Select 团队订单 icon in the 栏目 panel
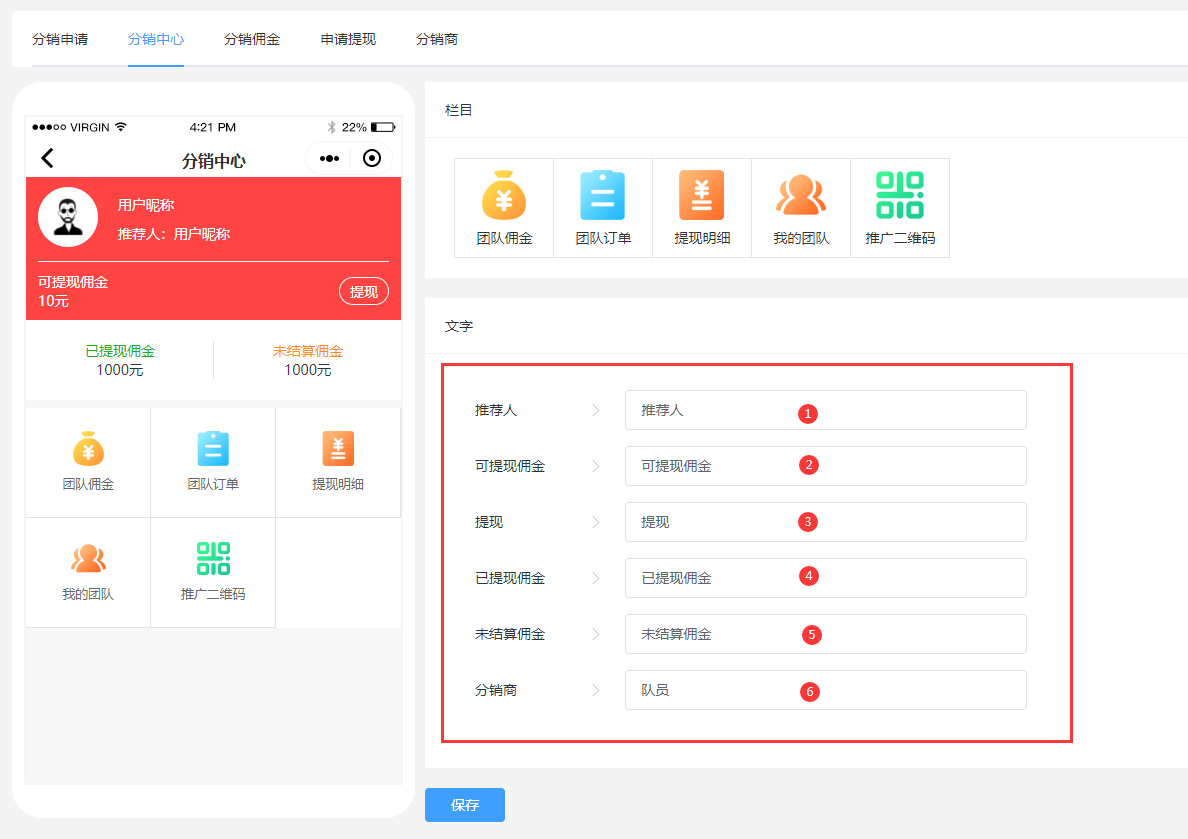The width and height of the screenshot is (1188, 839). tap(603, 196)
